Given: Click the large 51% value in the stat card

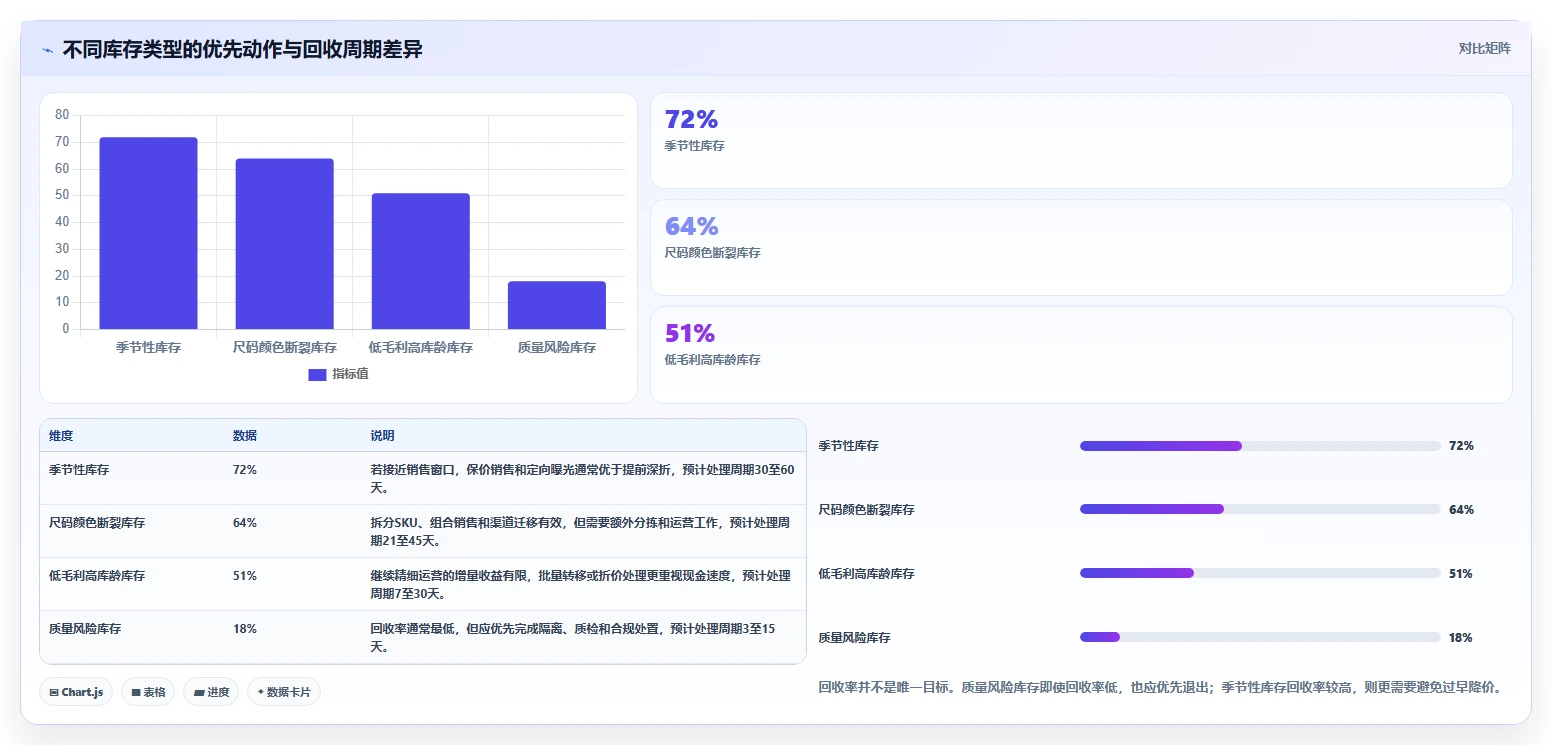Looking at the screenshot, I should click(690, 333).
